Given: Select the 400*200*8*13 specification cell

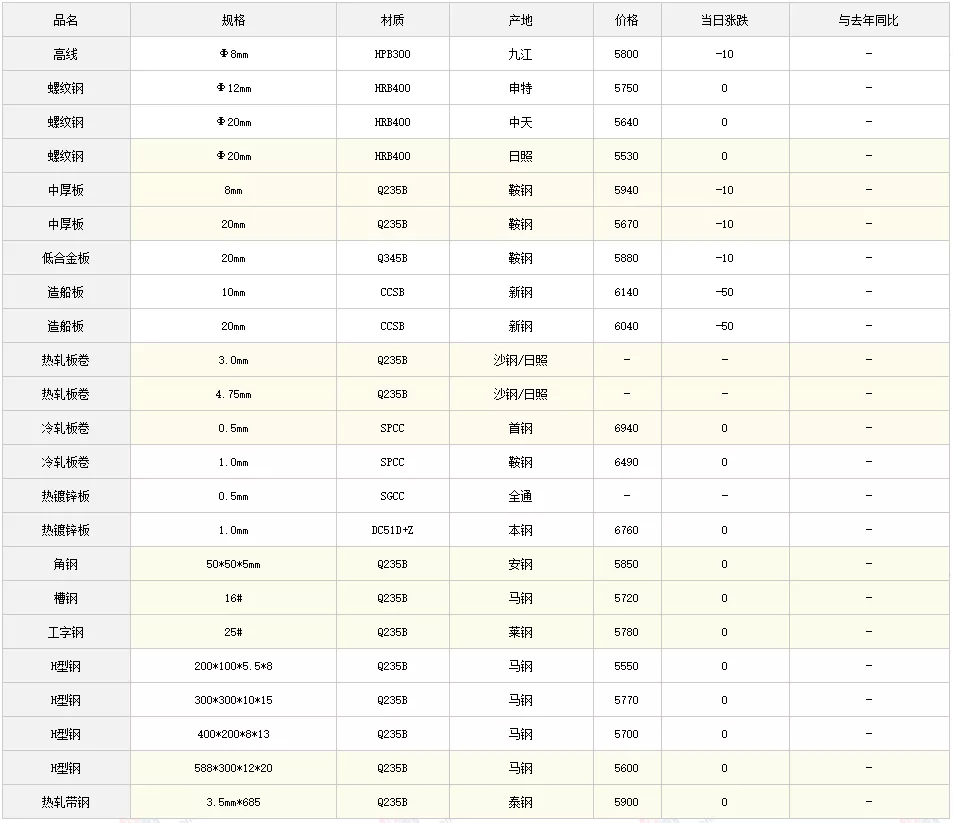Looking at the screenshot, I should point(233,735).
